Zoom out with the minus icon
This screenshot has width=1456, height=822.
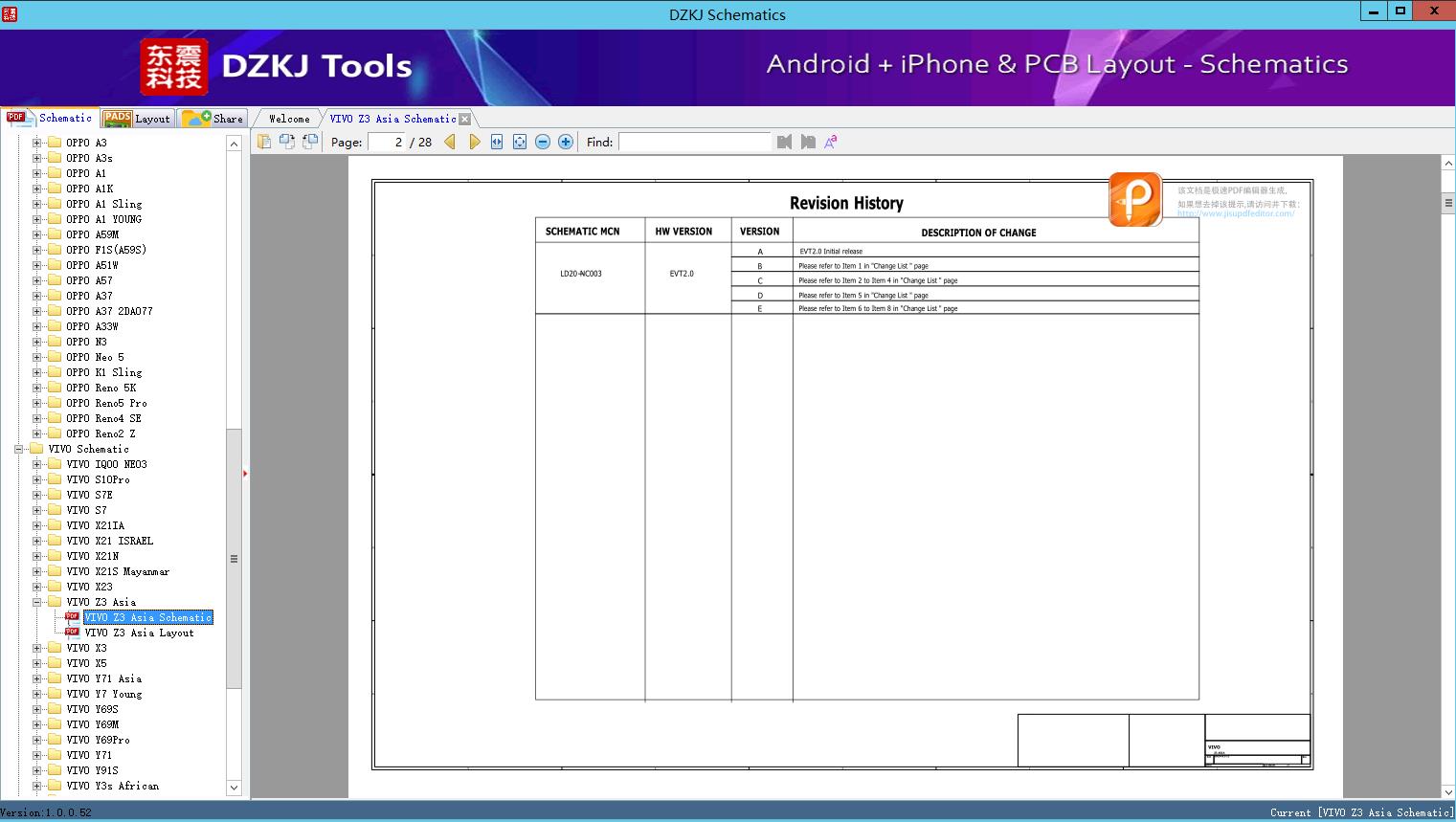(x=543, y=142)
